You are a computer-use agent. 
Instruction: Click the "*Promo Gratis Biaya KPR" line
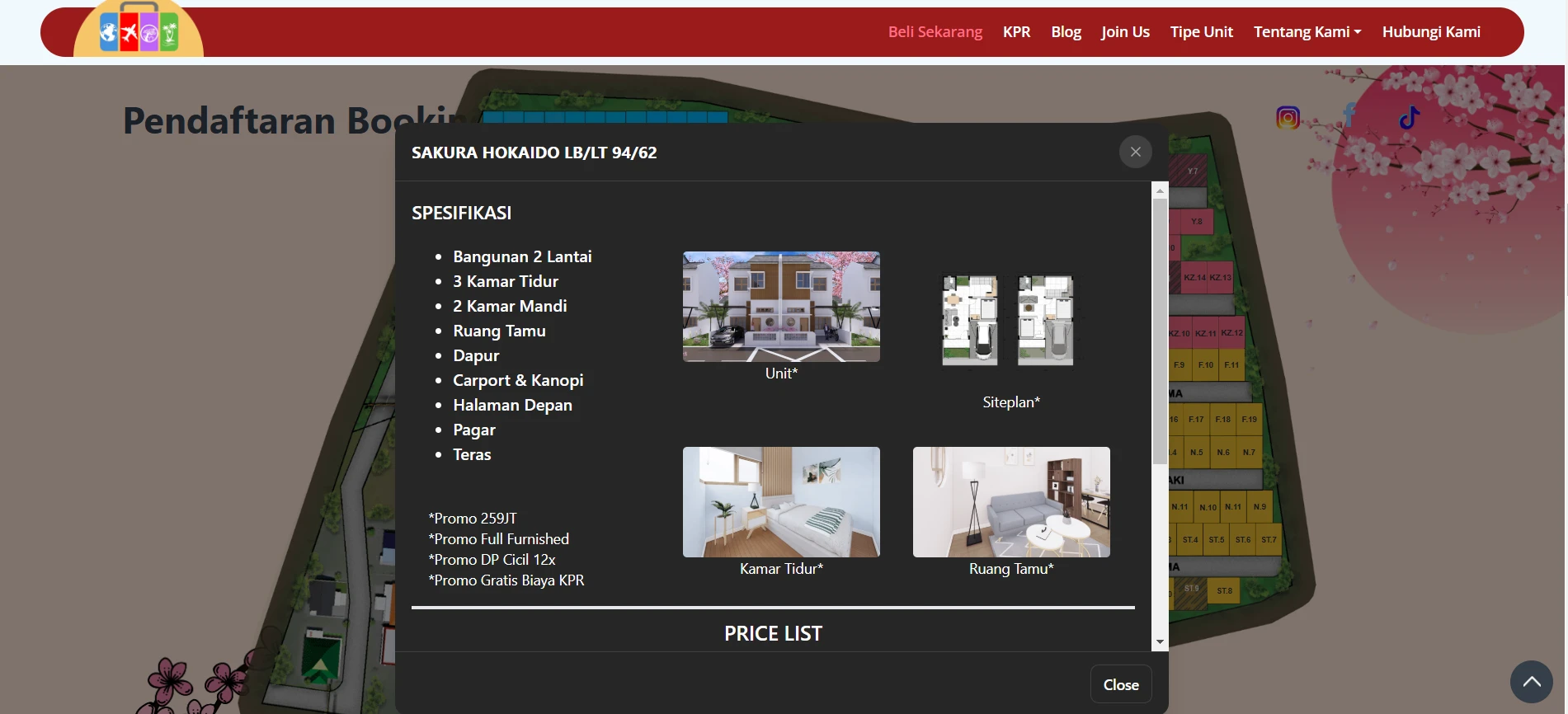tap(506, 580)
